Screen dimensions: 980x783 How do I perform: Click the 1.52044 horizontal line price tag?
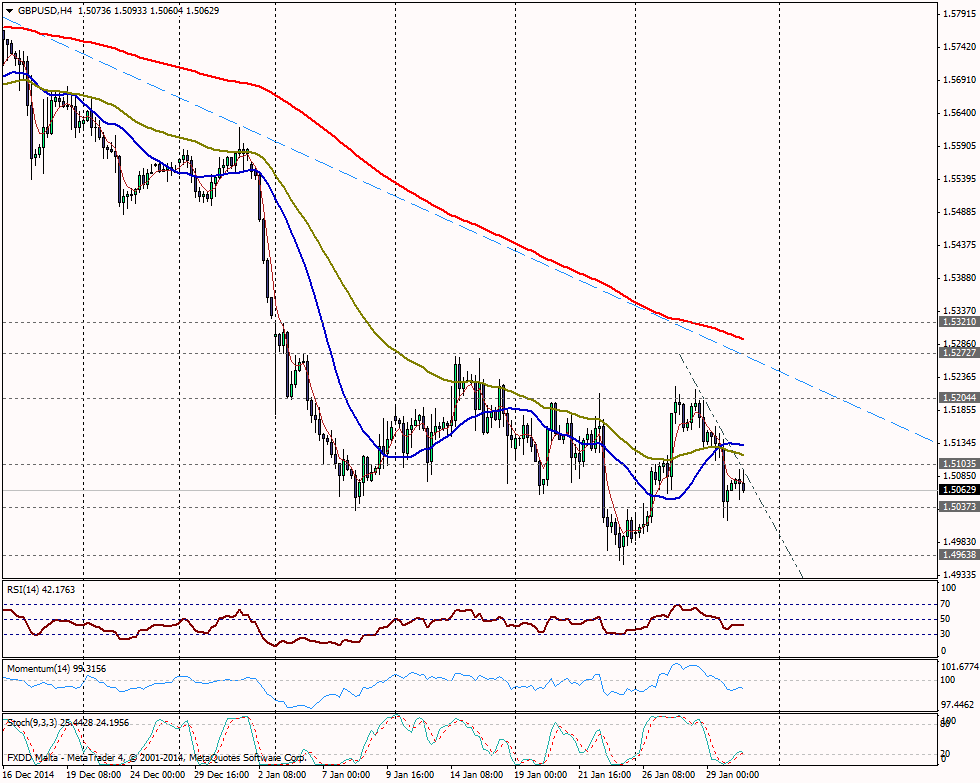[957, 398]
